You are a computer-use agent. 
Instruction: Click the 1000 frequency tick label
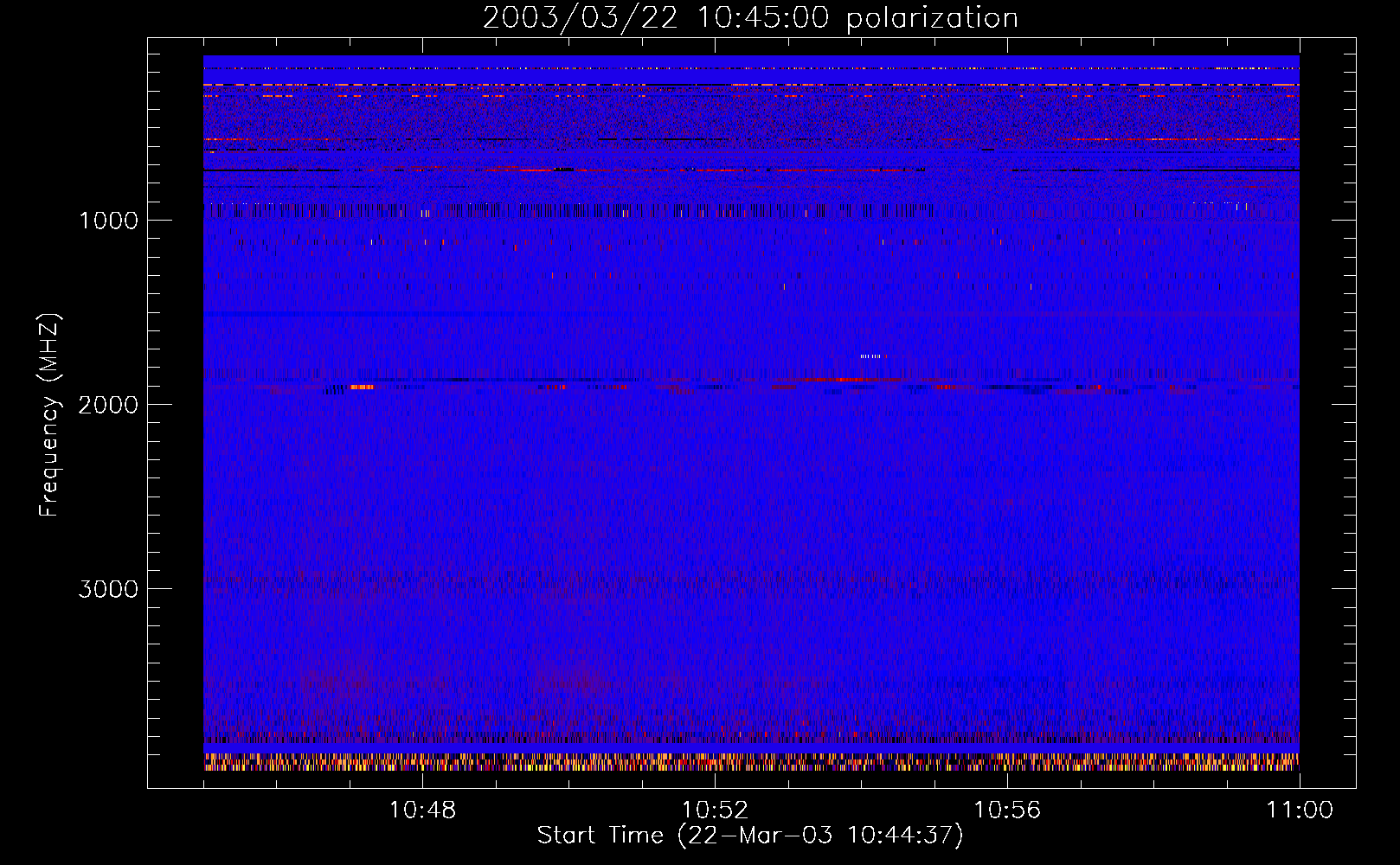point(108,221)
